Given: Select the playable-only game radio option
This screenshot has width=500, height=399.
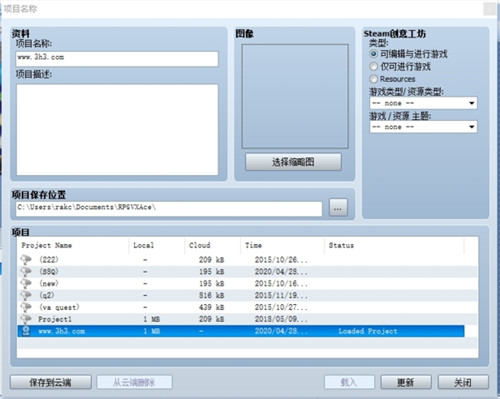Looking at the screenshot, I should (x=373, y=67).
